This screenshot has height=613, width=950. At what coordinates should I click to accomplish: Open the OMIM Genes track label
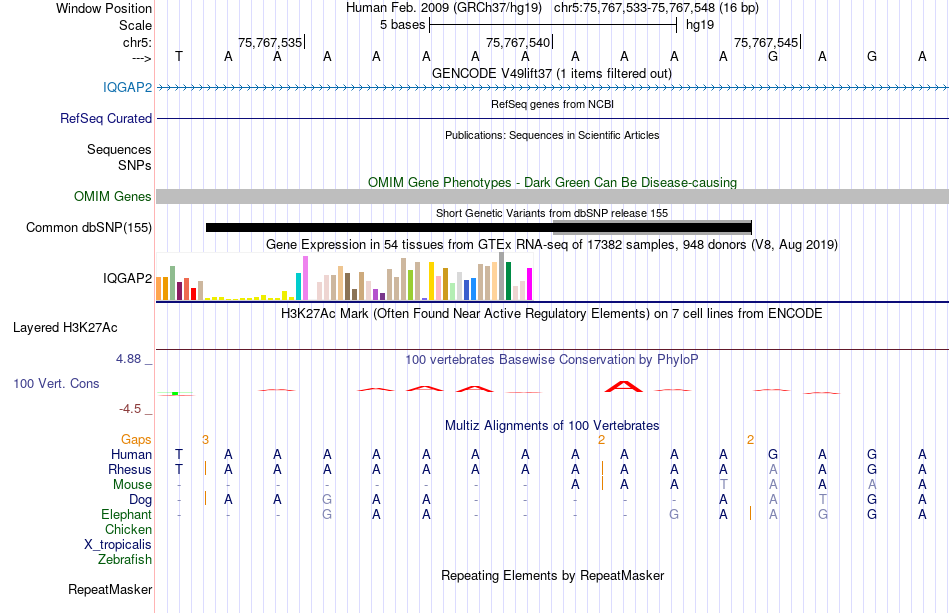(x=112, y=196)
